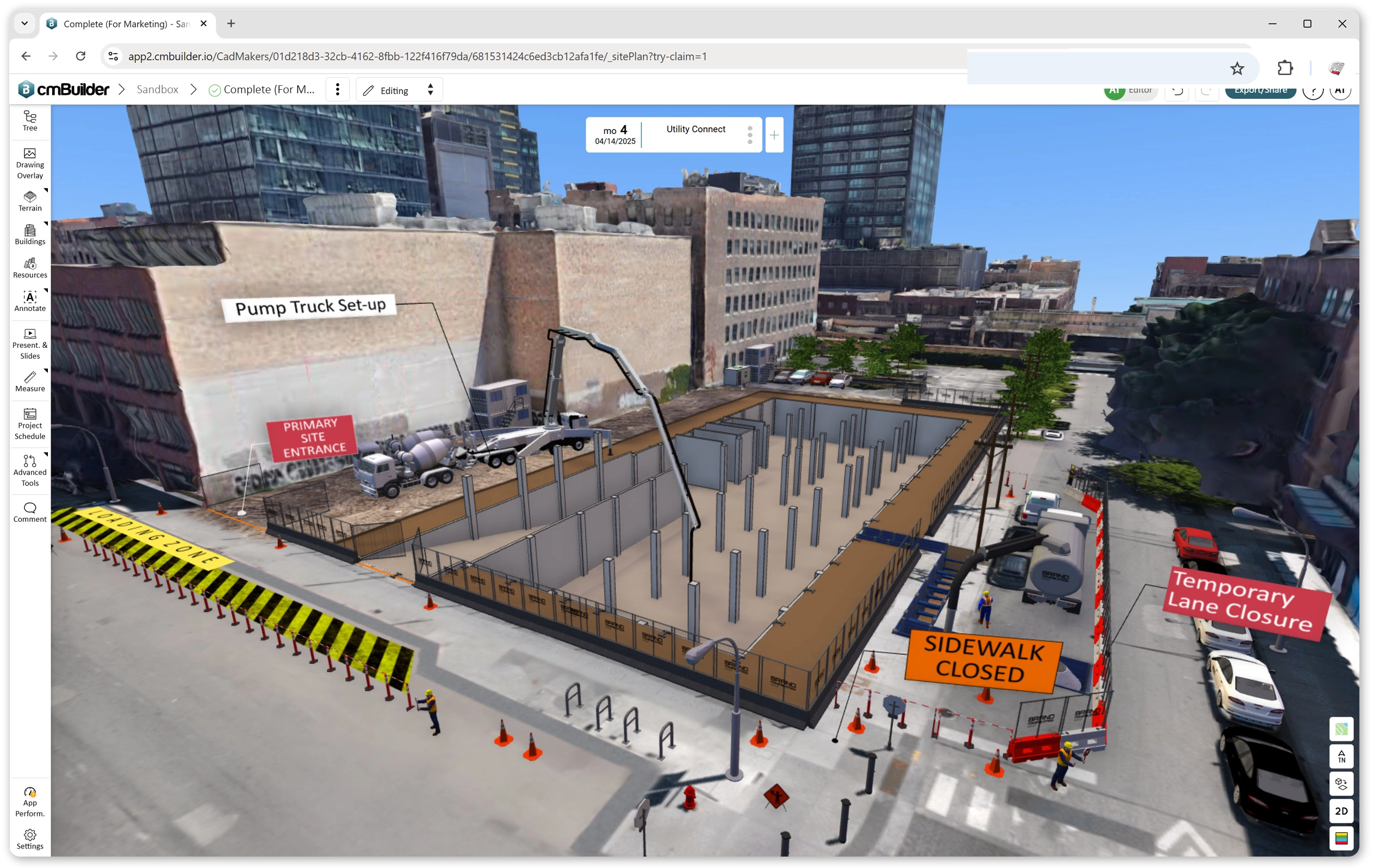1373x868 pixels.
Task: Open the Drawing Overlay tool
Action: click(30, 163)
